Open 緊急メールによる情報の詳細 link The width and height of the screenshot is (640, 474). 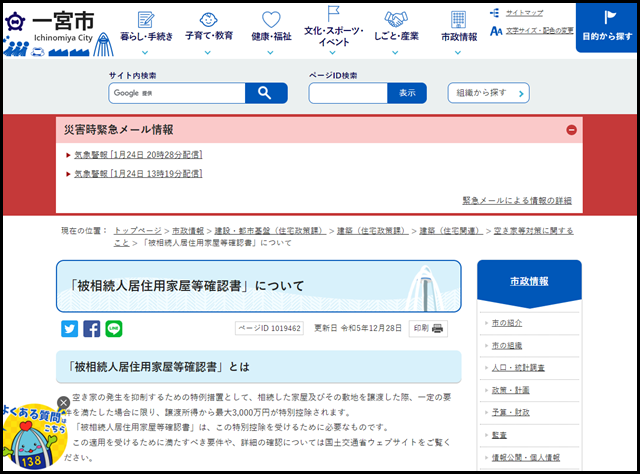tap(517, 200)
